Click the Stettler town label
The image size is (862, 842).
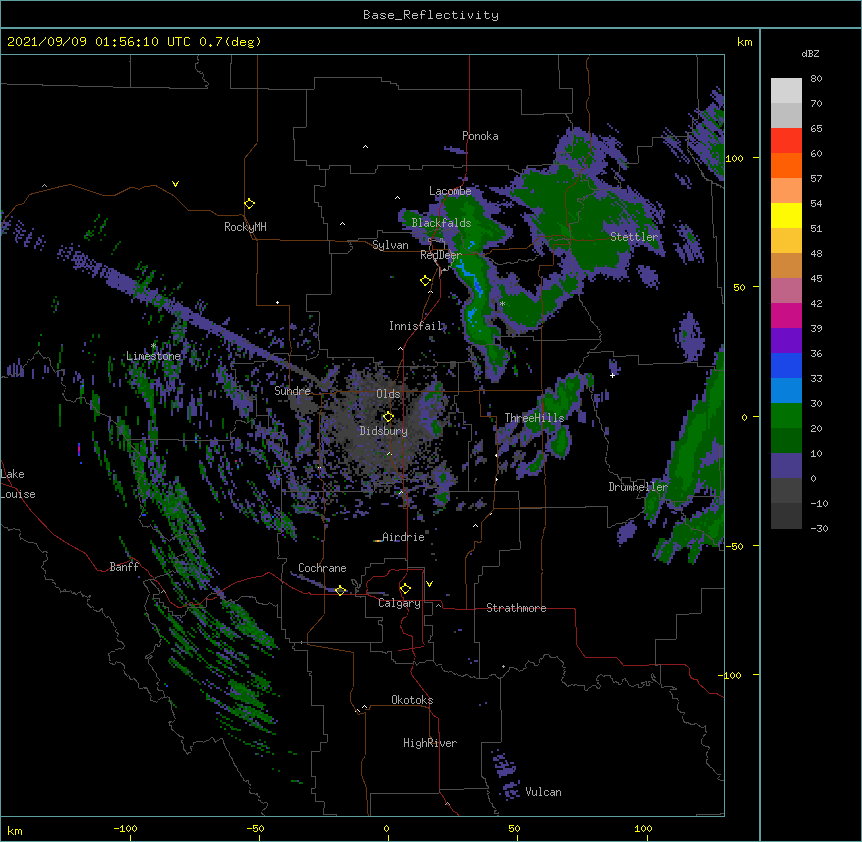point(634,237)
